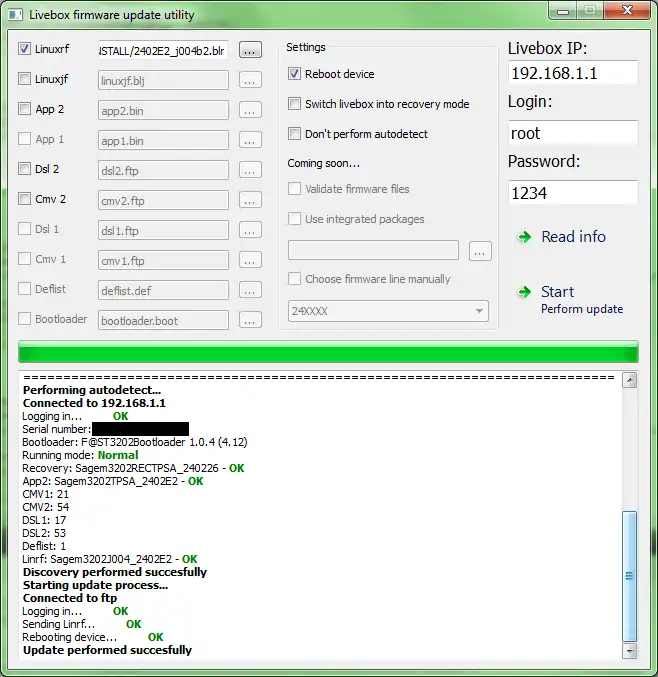Click the 'Rebooting device...' log line

pyautogui.click(x=93, y=637)
